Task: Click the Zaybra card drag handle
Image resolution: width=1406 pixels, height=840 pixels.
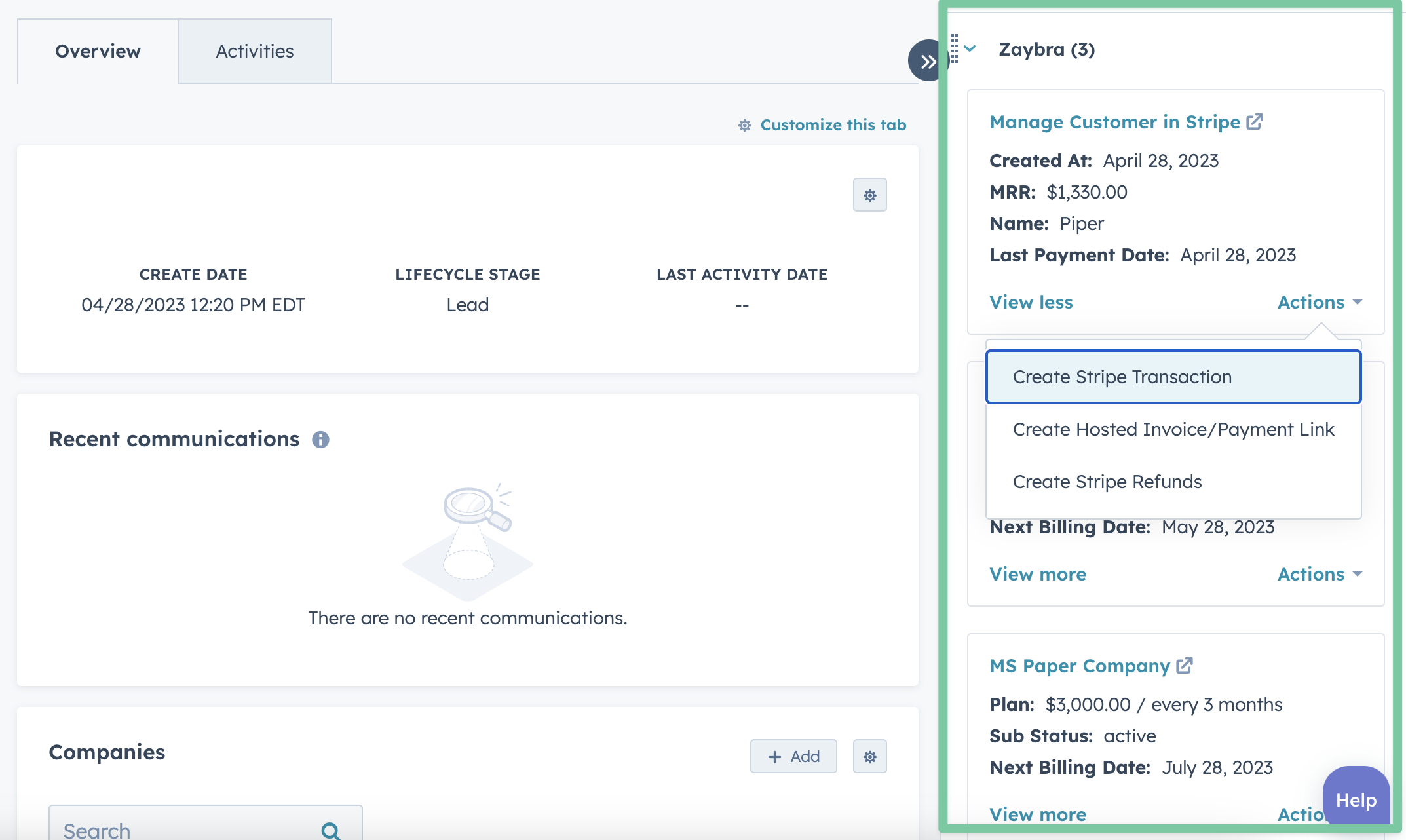Action: (954, 49)
